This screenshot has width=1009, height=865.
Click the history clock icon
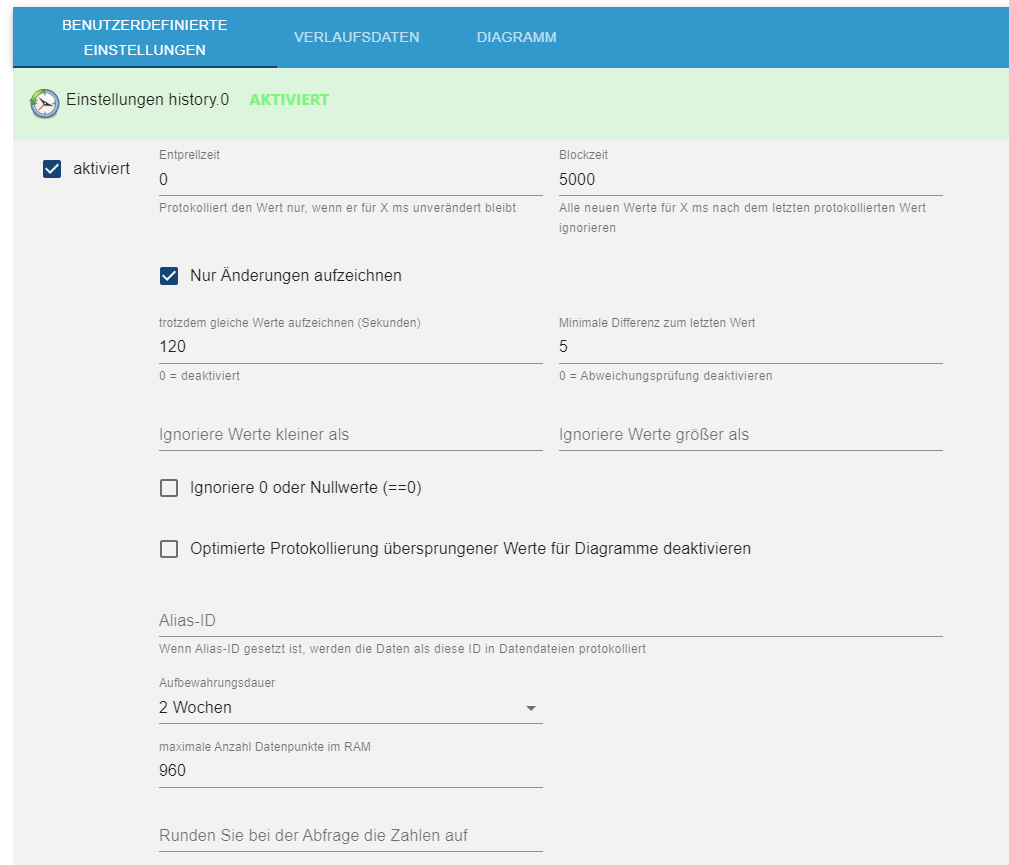coord(44,103)
